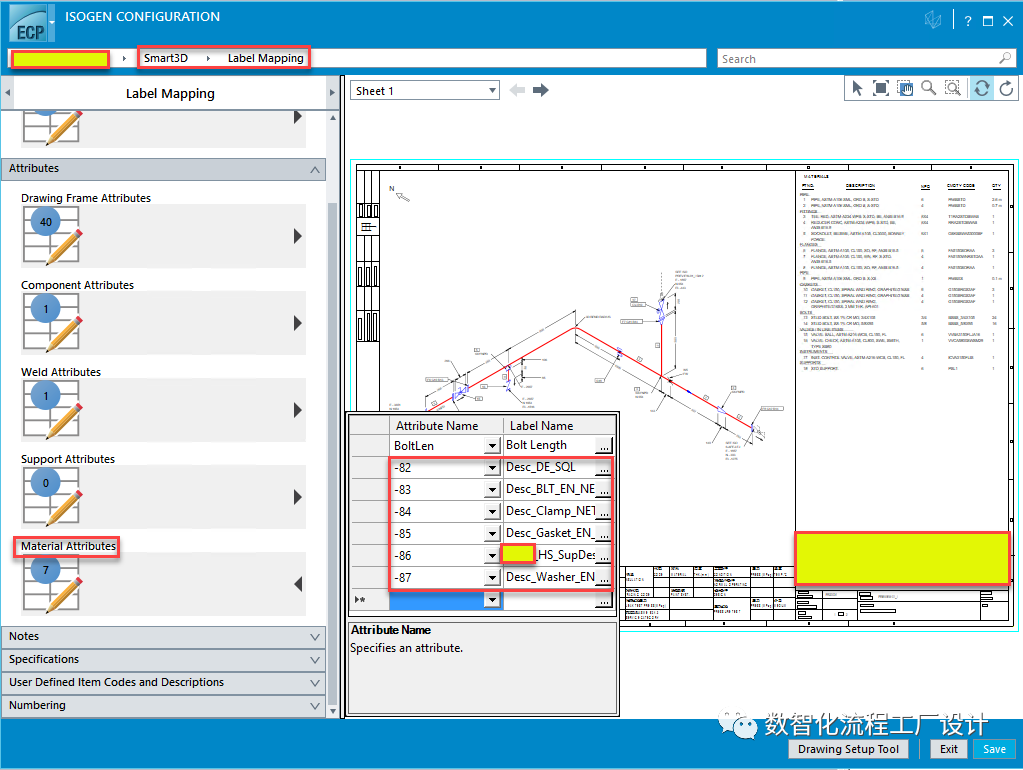Click the Exit button
Image resolution: width=1023 pixels, height=770 pixels.
(x=949, y=749)
